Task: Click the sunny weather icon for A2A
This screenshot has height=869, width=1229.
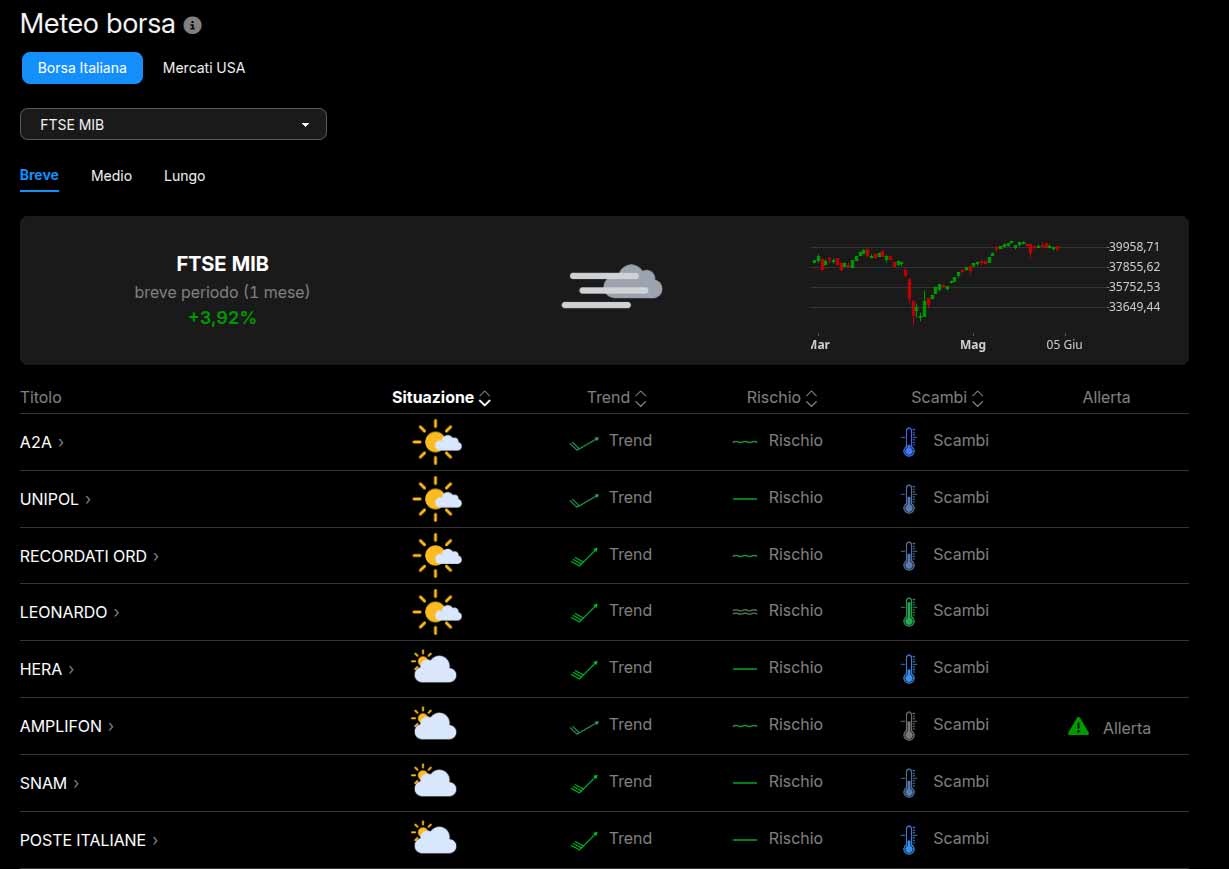Action: [x=437, y=442]
